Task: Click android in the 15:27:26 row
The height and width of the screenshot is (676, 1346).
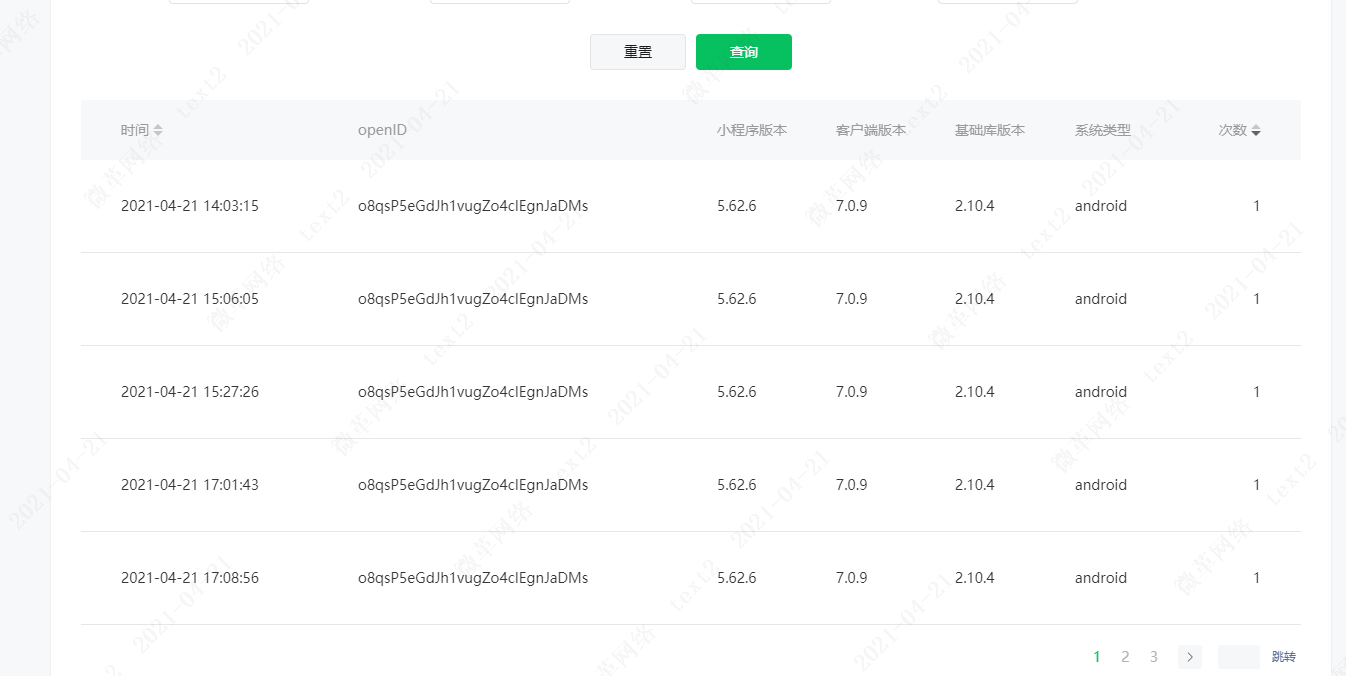Action: click(1101, 392)
